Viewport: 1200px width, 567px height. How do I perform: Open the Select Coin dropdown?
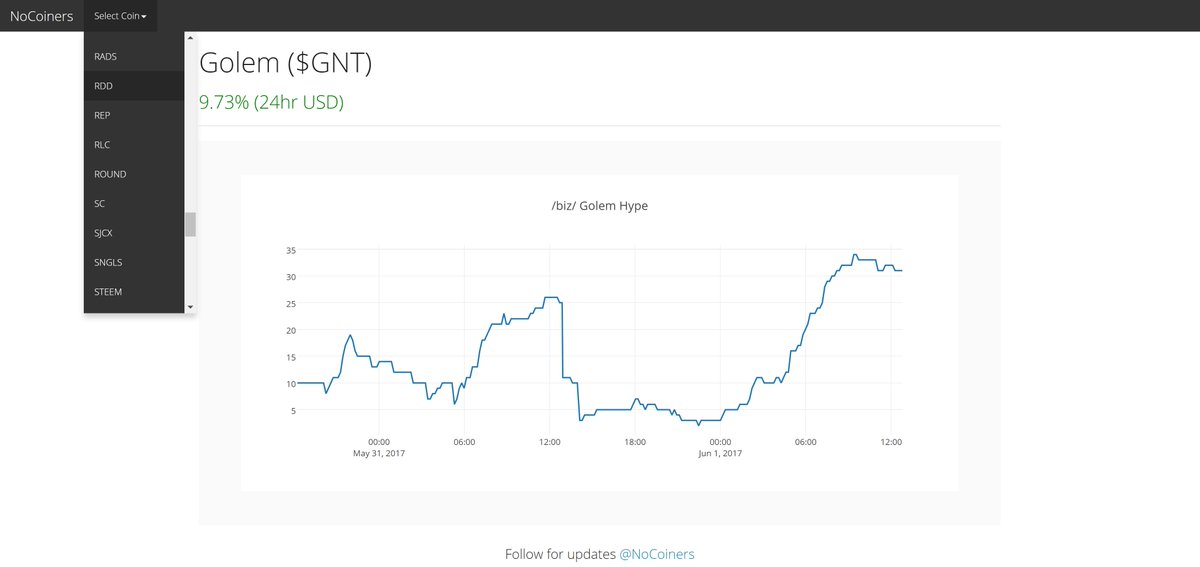pyautogui.click(x=120, y=16)
